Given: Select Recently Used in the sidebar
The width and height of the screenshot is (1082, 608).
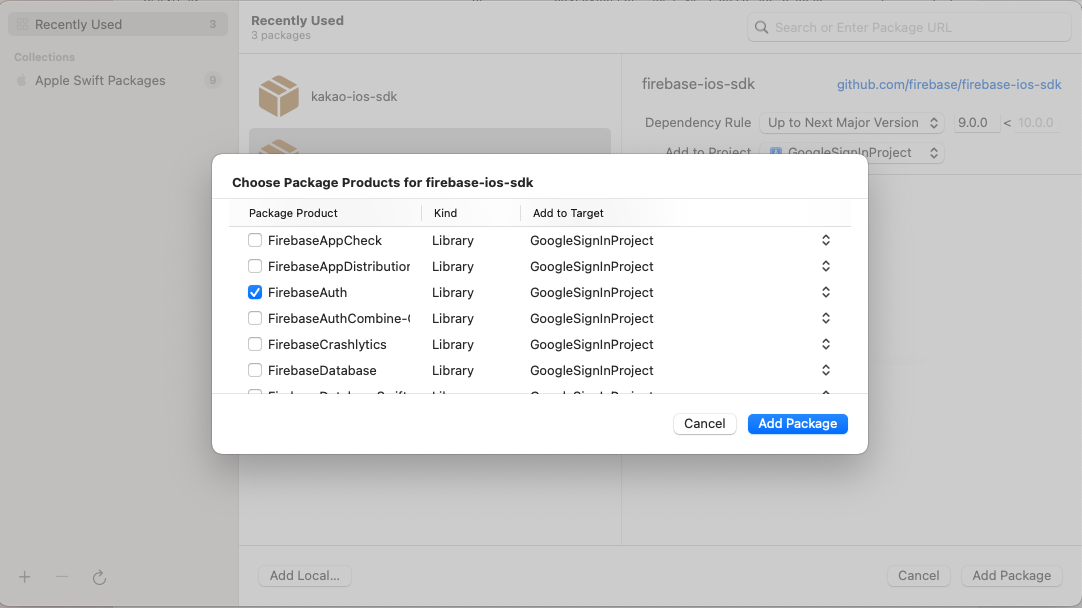Looking at the screenshot, I should pyautogui.click(x=117, y=24).
